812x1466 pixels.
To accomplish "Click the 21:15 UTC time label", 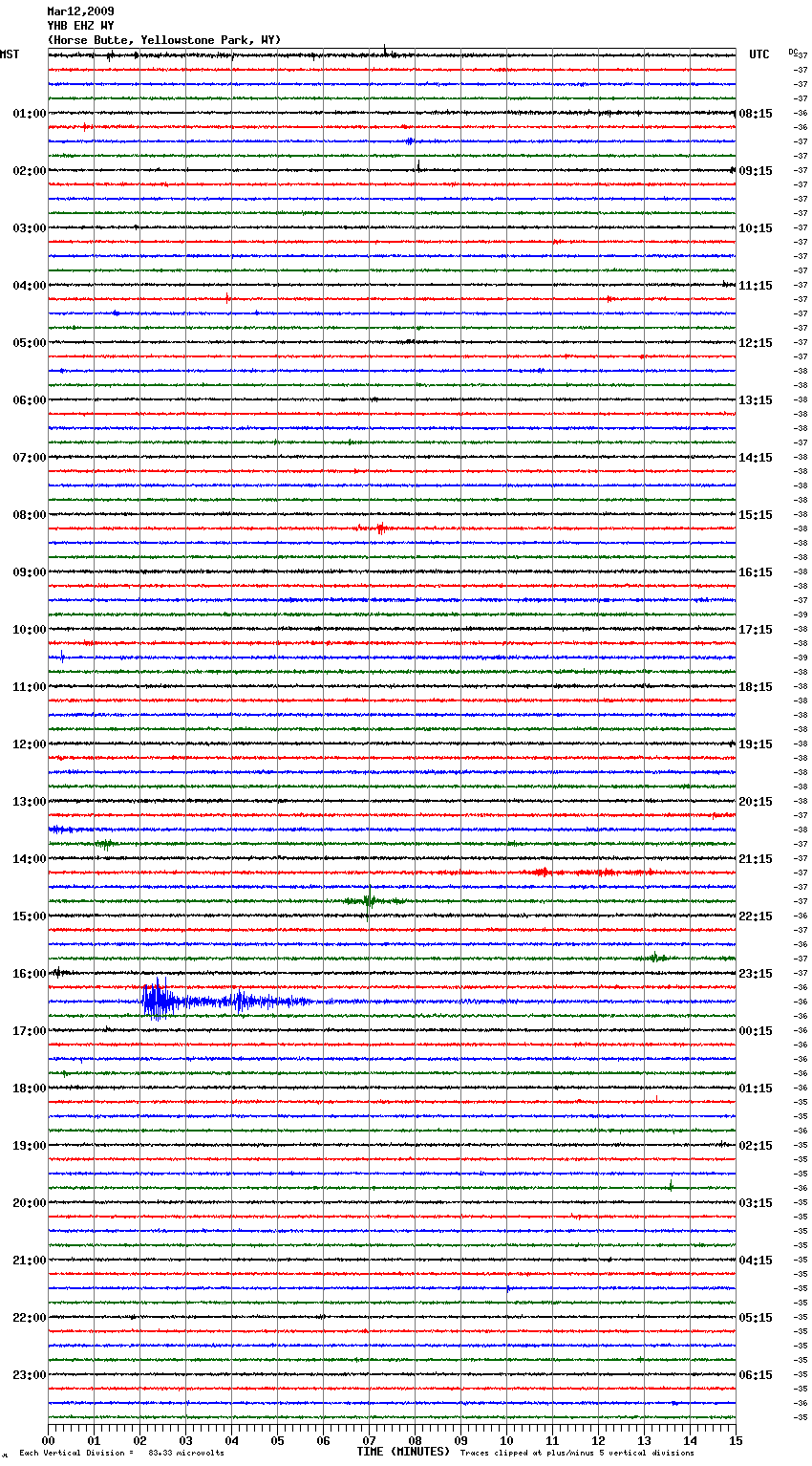I will click(x=756, y=859).
